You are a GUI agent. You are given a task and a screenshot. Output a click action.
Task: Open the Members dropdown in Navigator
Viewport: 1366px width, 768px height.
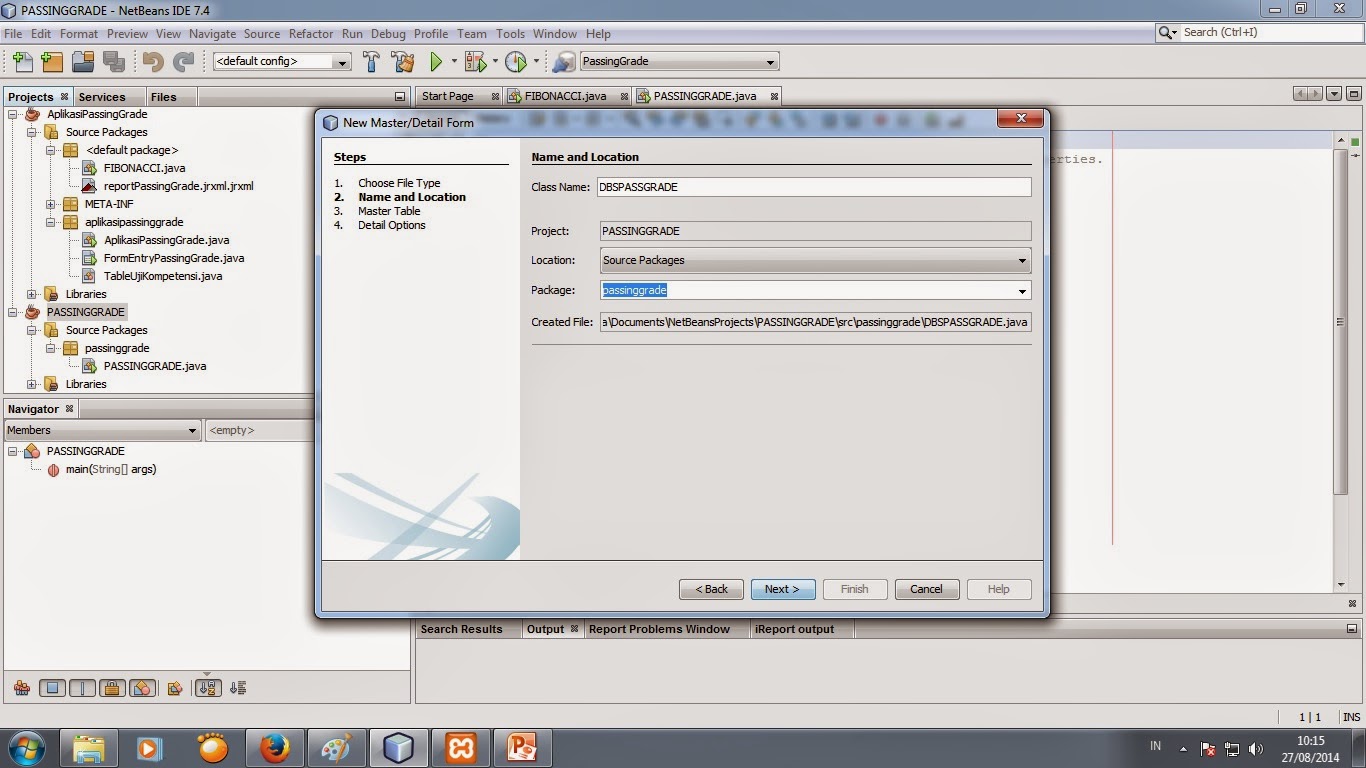point(192,431)
